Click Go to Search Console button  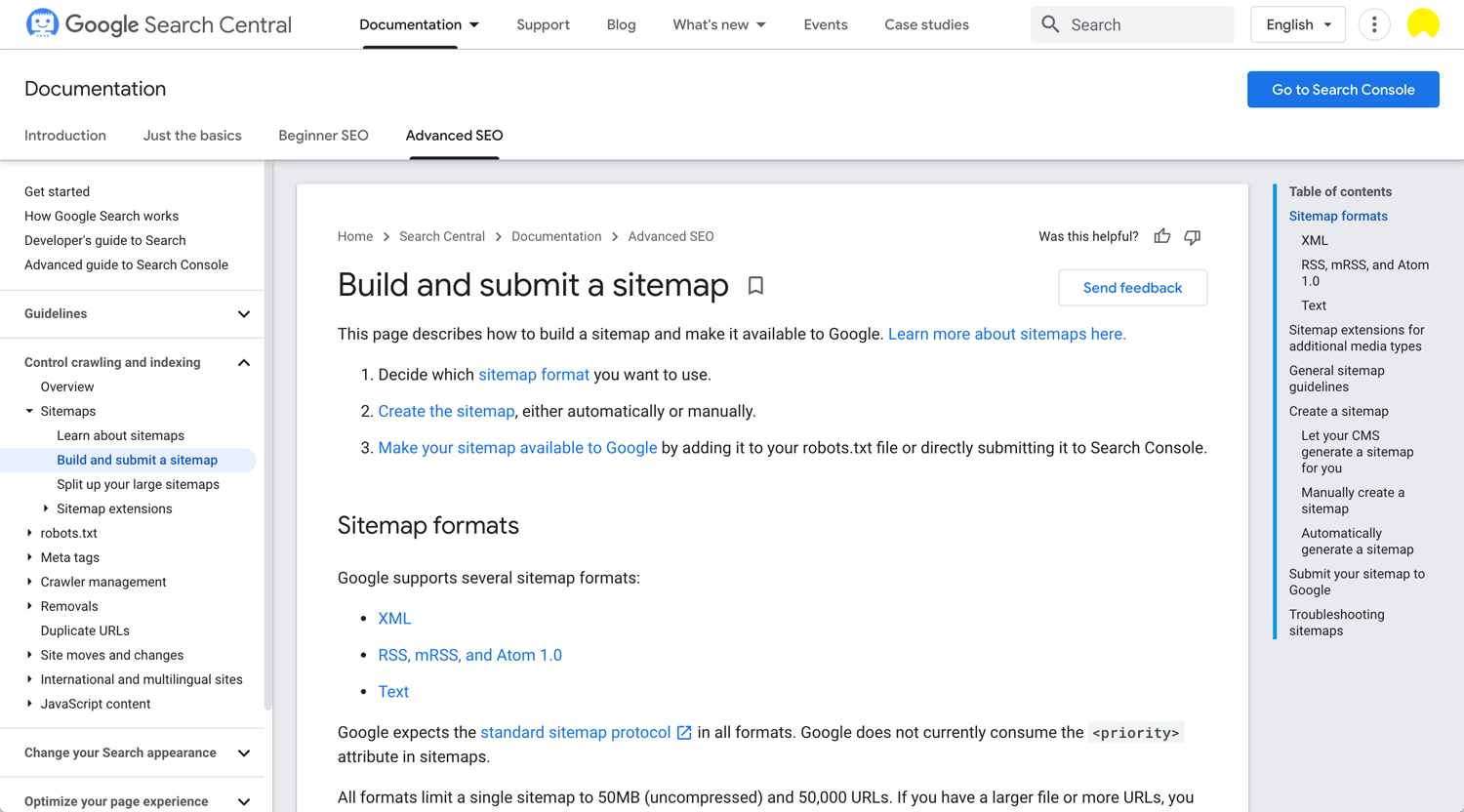[x=1343, y=90]
